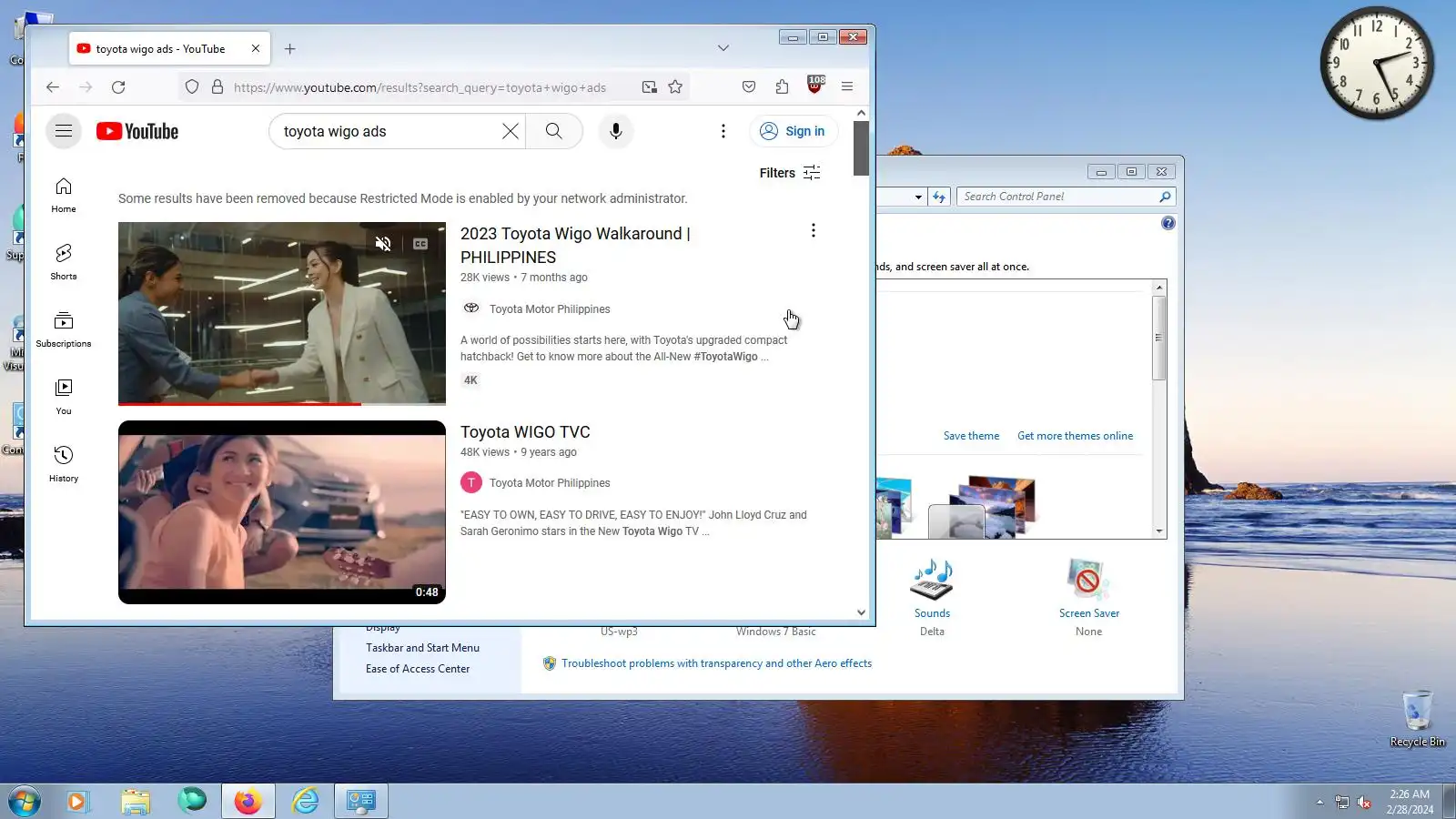This screenshot has width=1456, height=819.
Task: Open the YouTube search Filters panel
Action: click(x=790, y=173)
